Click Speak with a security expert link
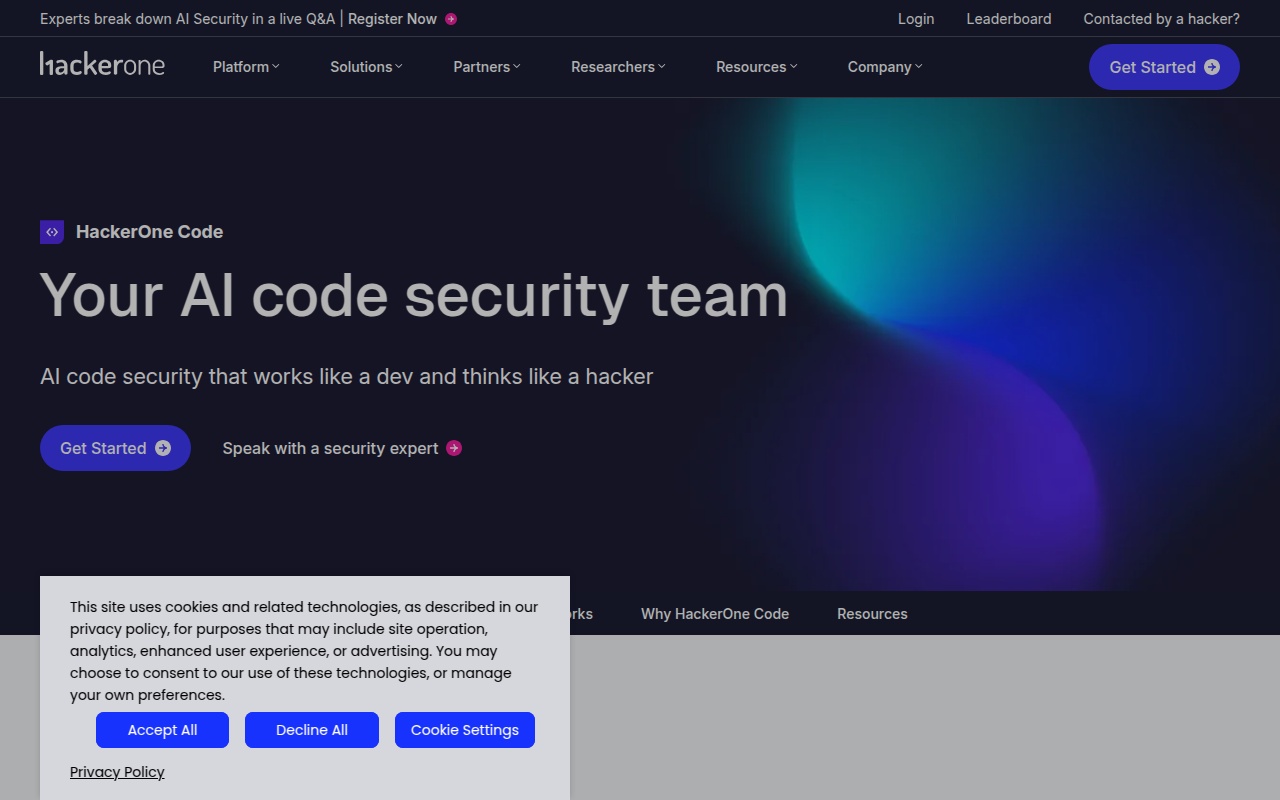Screen dimensions: 1280x800 pyautogui.click(x=330, y=448)
